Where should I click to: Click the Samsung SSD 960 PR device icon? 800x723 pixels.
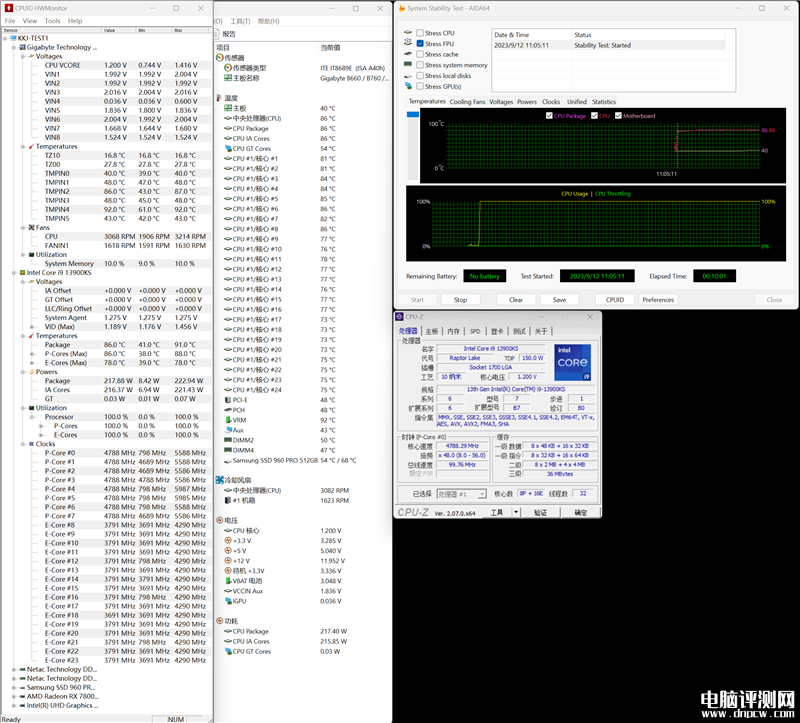(22, 687)
